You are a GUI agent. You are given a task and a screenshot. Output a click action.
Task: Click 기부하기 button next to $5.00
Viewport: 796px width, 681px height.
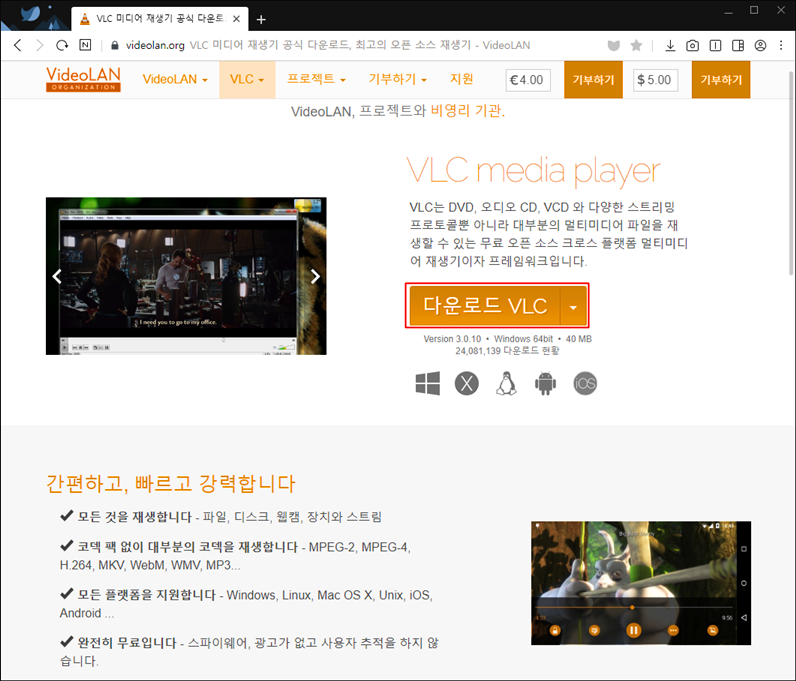(x=721, y=80)
